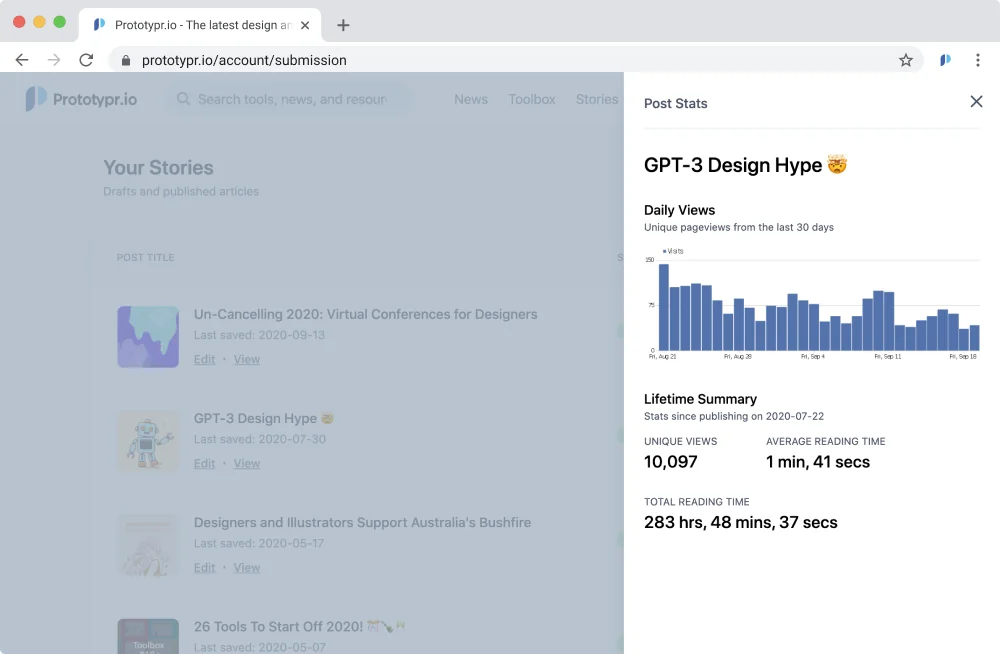Reload the current page
The width and height of the screenshot is (1000, 654).
click(x=86, y=60)
